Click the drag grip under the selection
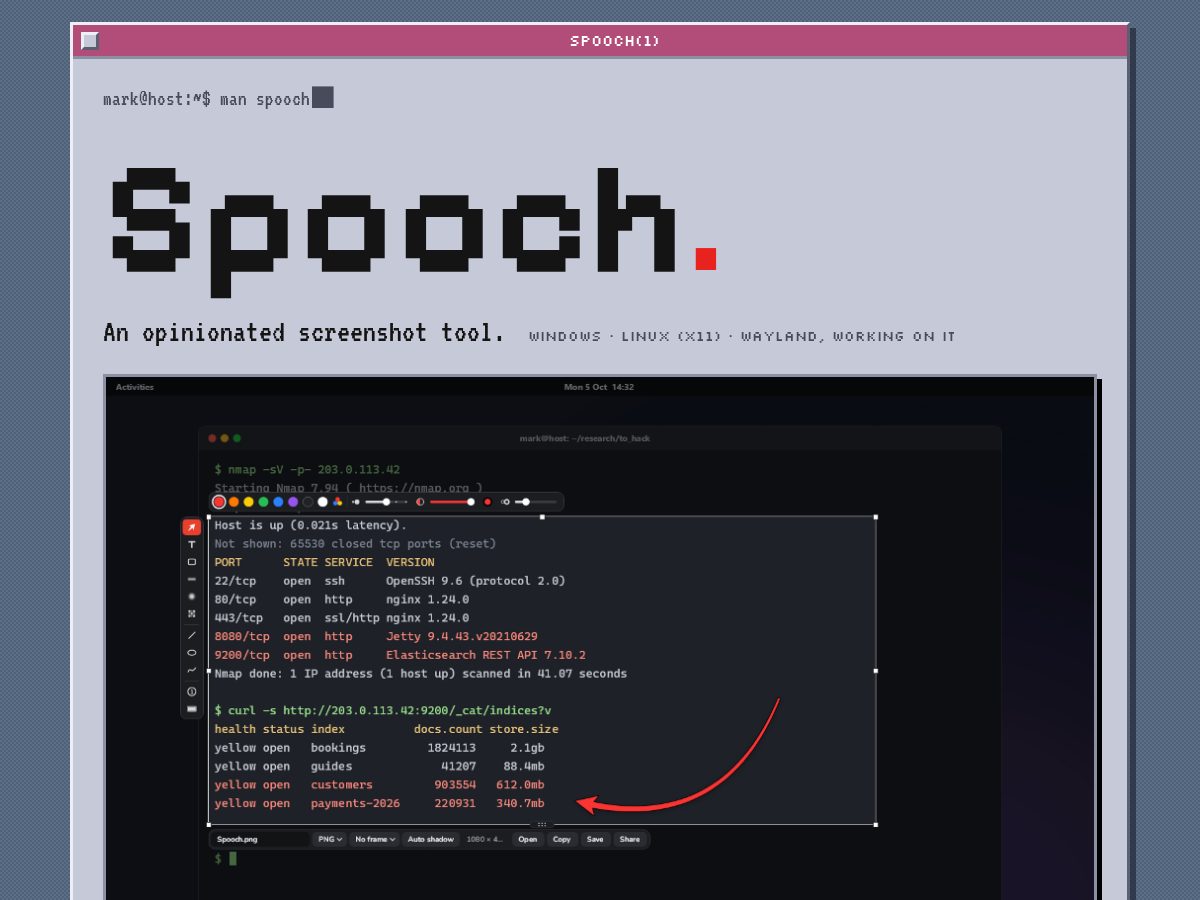 coord(542,825)
